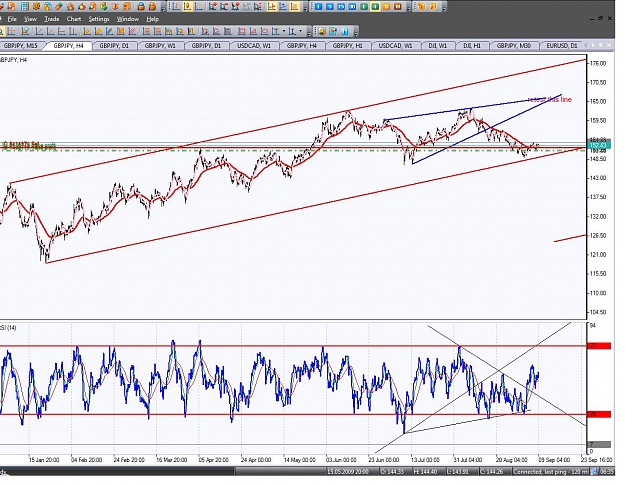Open the View menu
The height and width of the screenshot is (485, 625).
coord(30,19)
